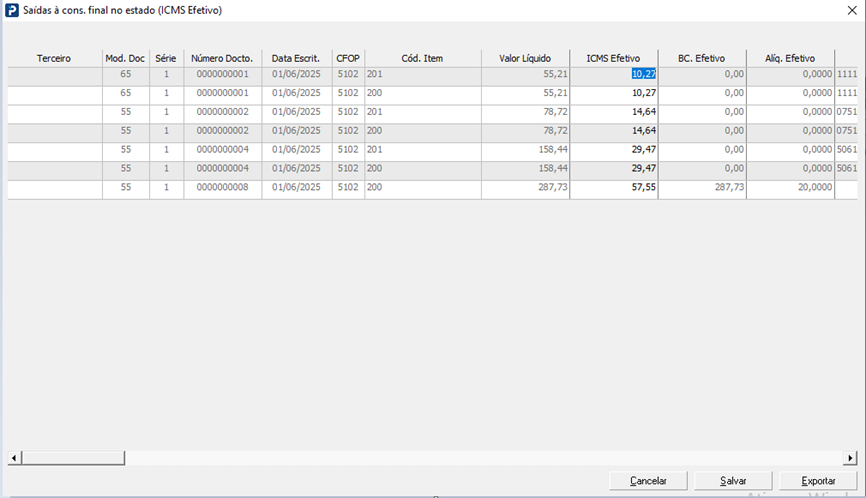
Task: Select ICMS 14,64 for document 0000000002 item 201
Action: (614, 112)
